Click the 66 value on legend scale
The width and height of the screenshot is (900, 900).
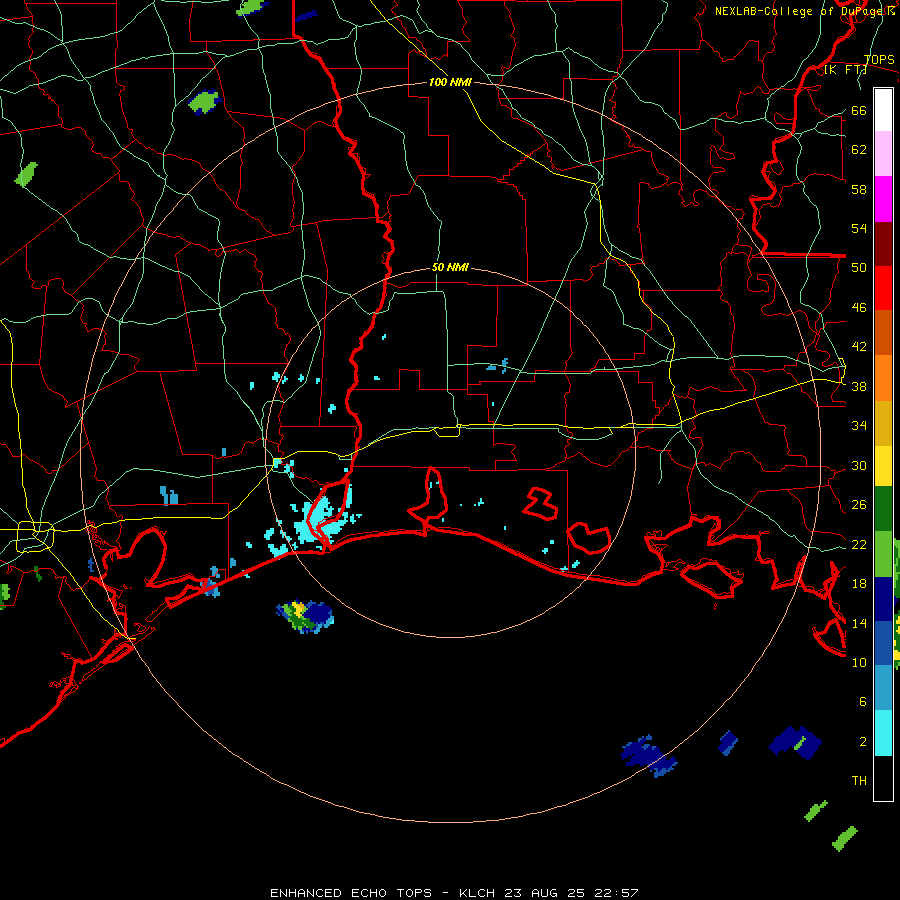click(859, 110)
